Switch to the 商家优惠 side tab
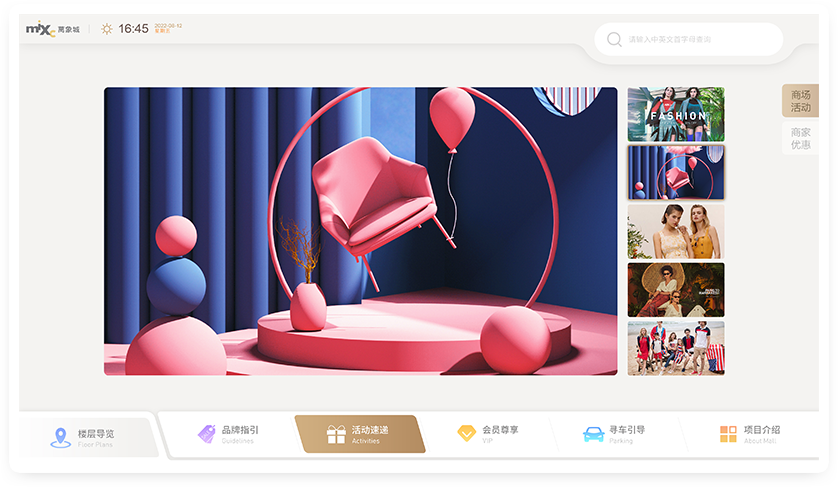 800,138
